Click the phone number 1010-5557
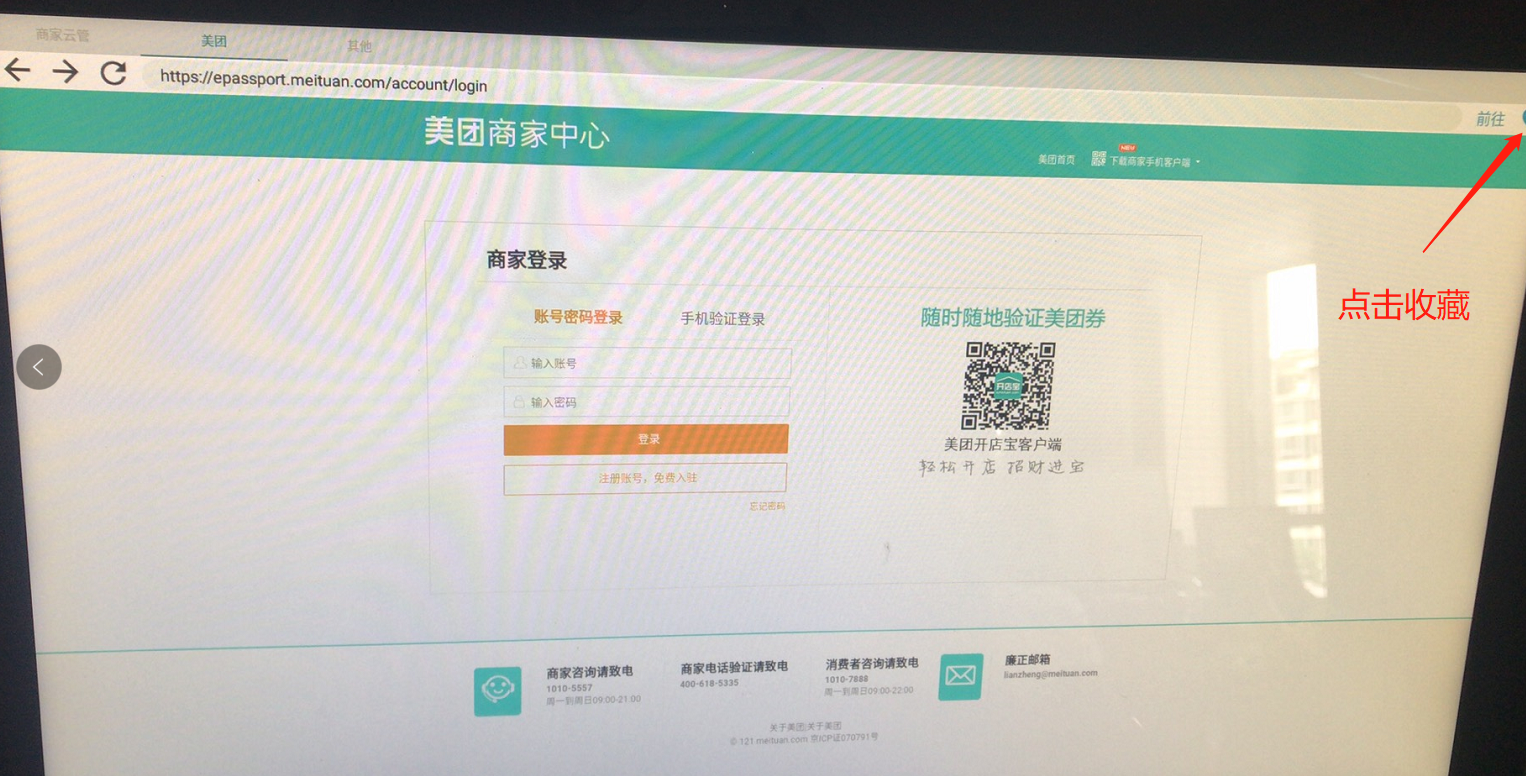 pos(569,688)
